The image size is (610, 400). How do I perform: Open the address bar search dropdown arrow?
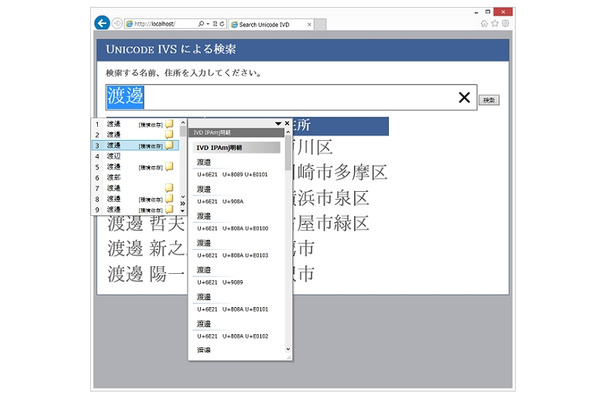208,24
